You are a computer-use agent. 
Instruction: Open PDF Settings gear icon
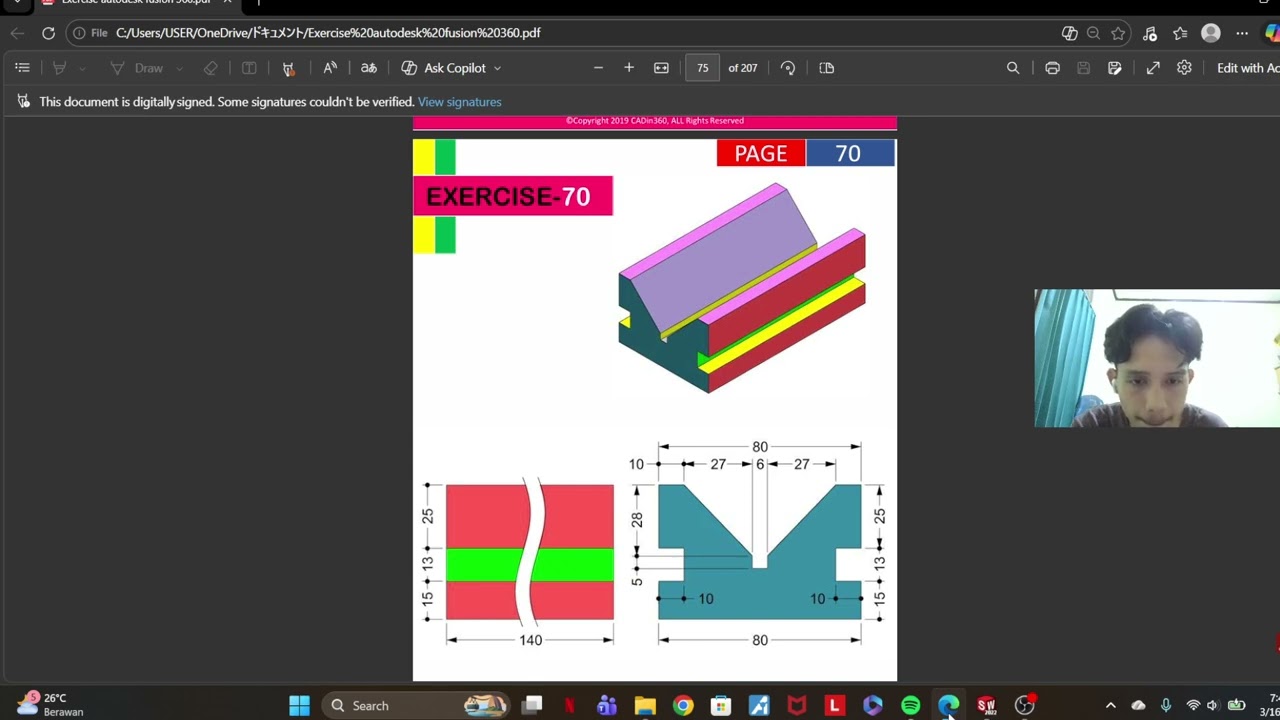(x=1184, y=68)
